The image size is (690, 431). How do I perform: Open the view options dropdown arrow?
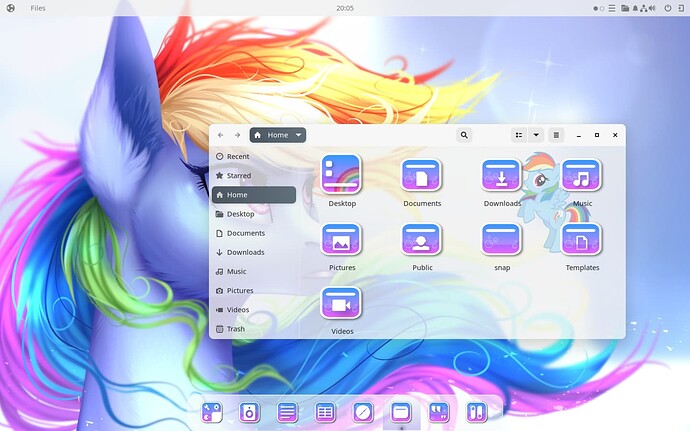pyautogui.click(x=536, y=135)
